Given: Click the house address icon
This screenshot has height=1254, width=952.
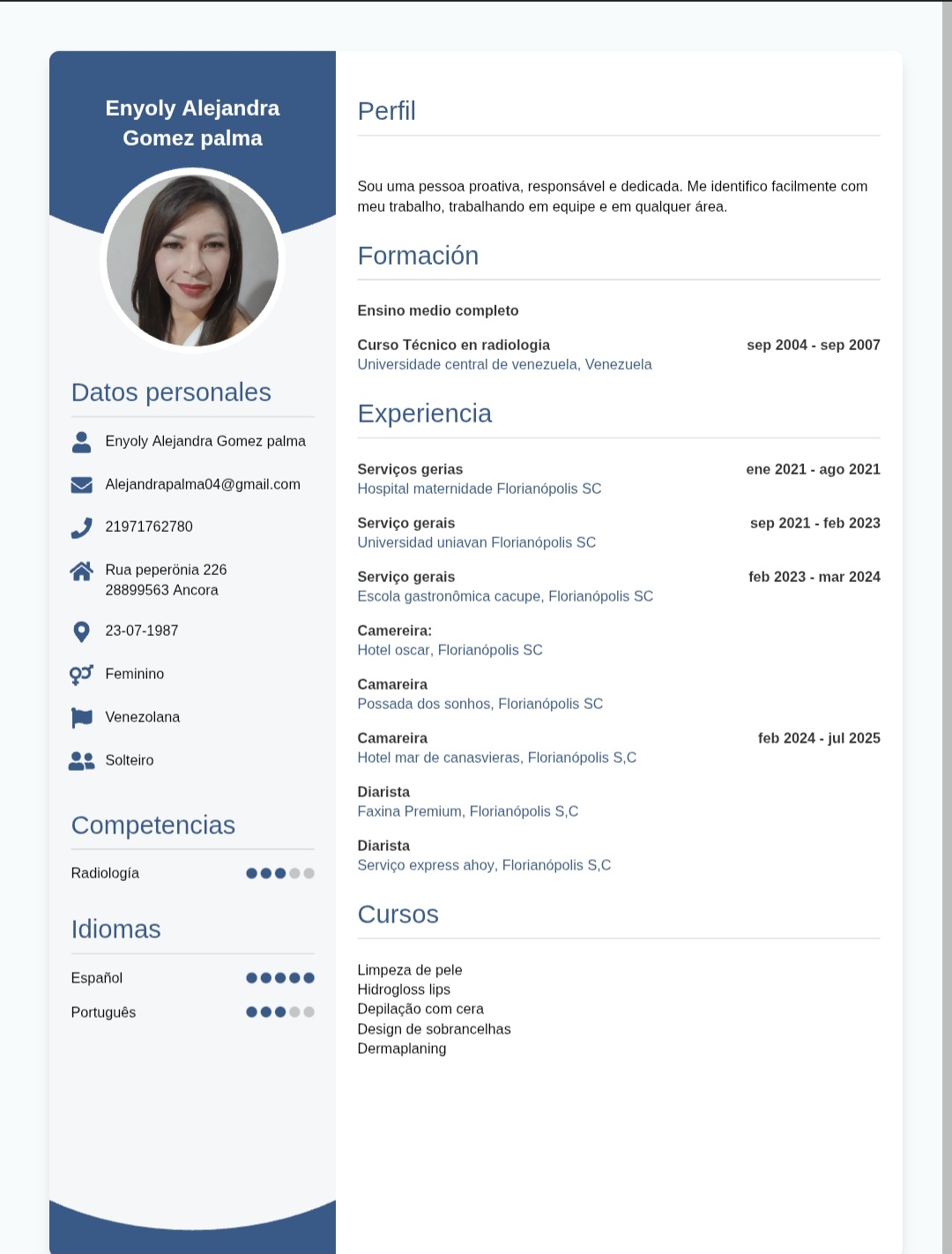Looking at the screenshot, I should coord(81,571).
